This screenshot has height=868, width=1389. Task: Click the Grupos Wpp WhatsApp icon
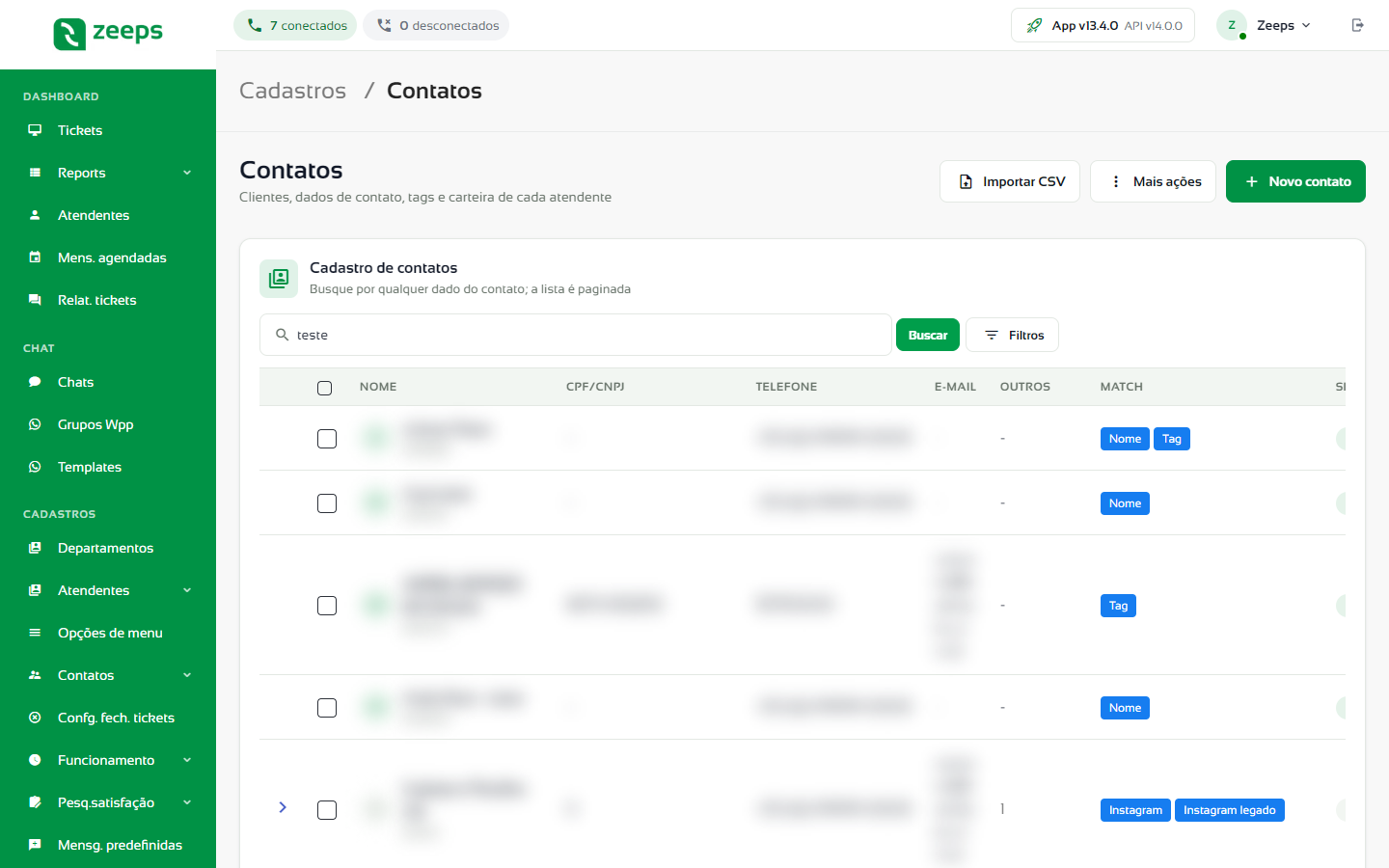coord(35,424)
